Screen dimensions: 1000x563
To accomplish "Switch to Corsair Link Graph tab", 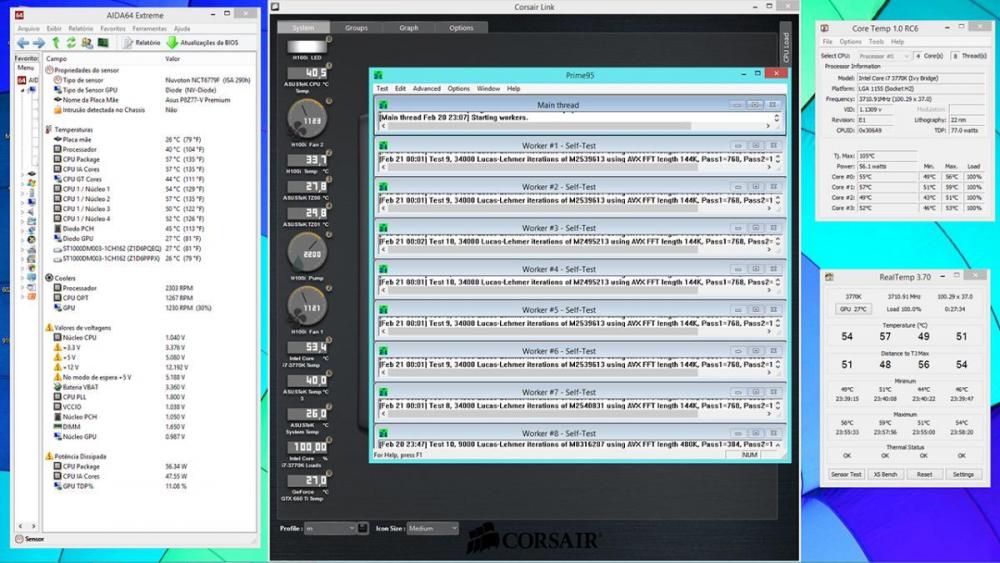I will pyautogui.click(x=409, y=27).
